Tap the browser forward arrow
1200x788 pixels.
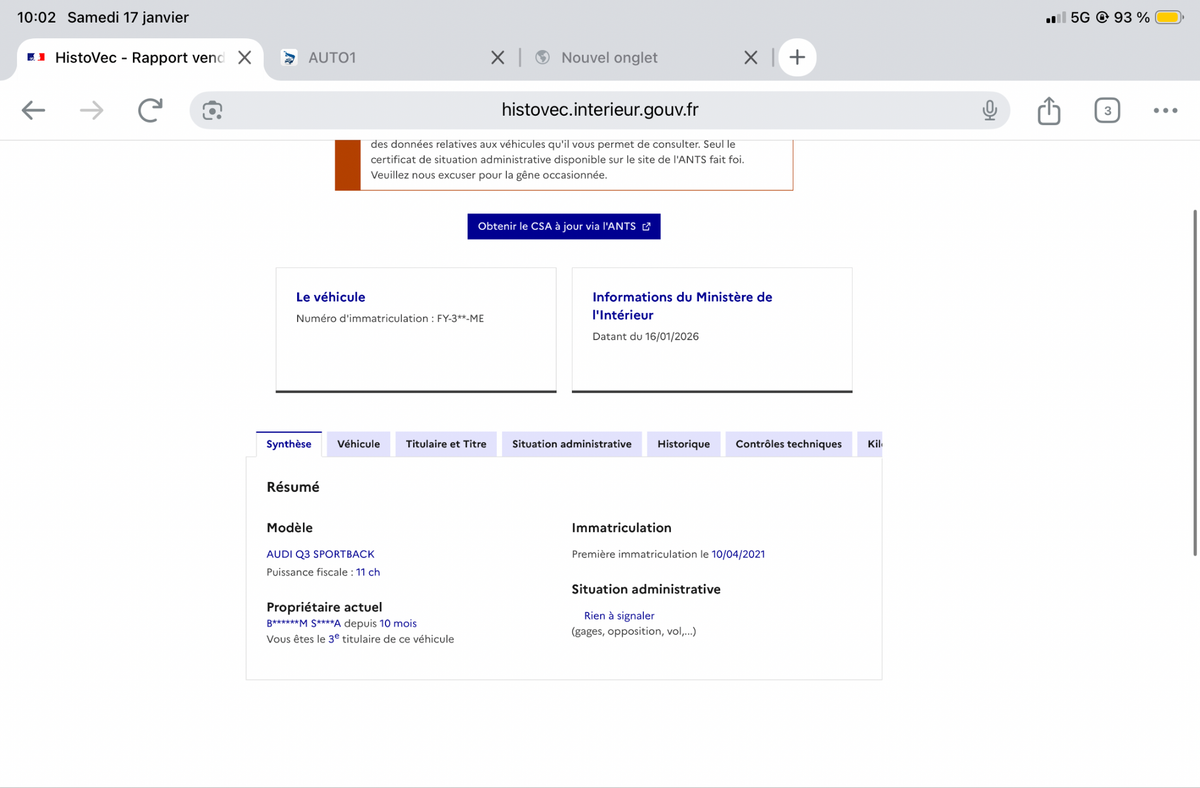click(x=92, y=111)
